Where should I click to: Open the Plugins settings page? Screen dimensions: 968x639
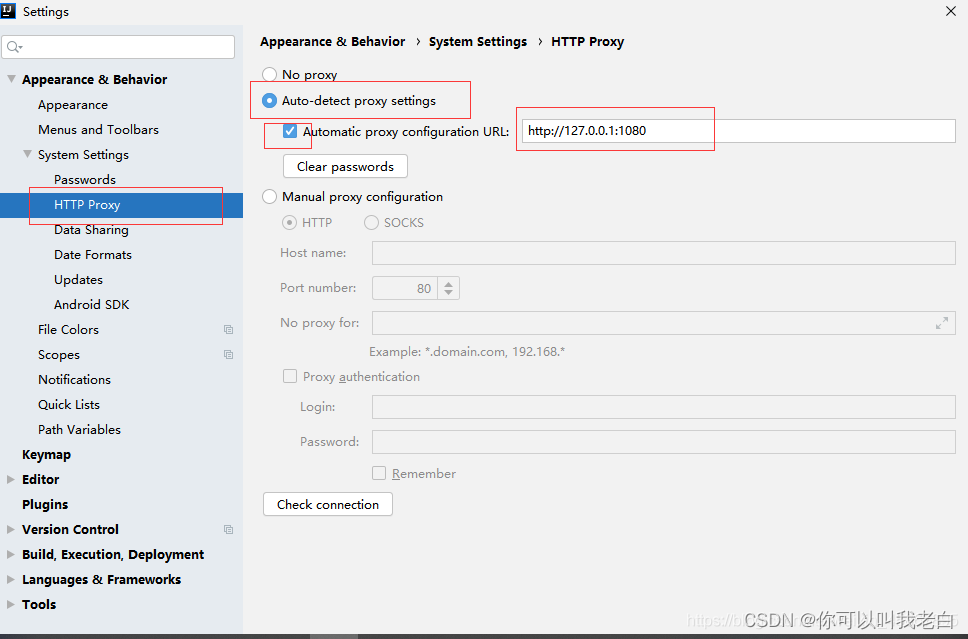pos(45,505)
